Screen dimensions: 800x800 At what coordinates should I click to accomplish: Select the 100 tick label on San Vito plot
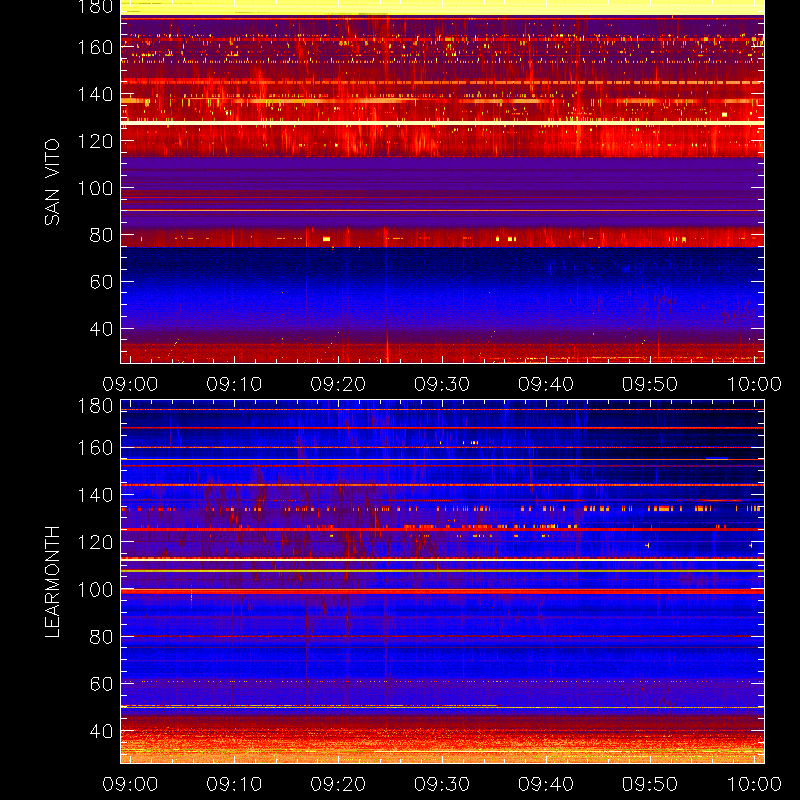(95, 188)
